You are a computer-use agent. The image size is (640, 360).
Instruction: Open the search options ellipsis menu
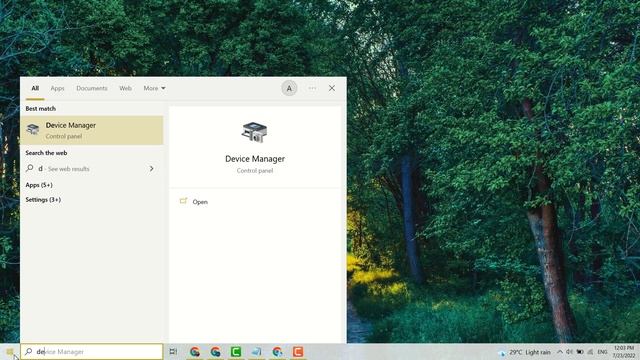coord(312,88)
